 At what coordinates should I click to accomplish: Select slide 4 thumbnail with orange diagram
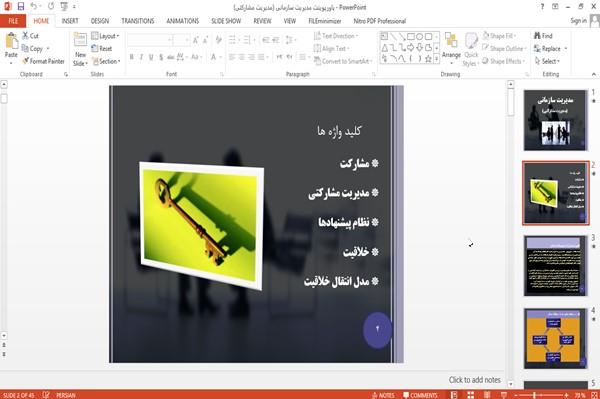(x=556, y=339)
